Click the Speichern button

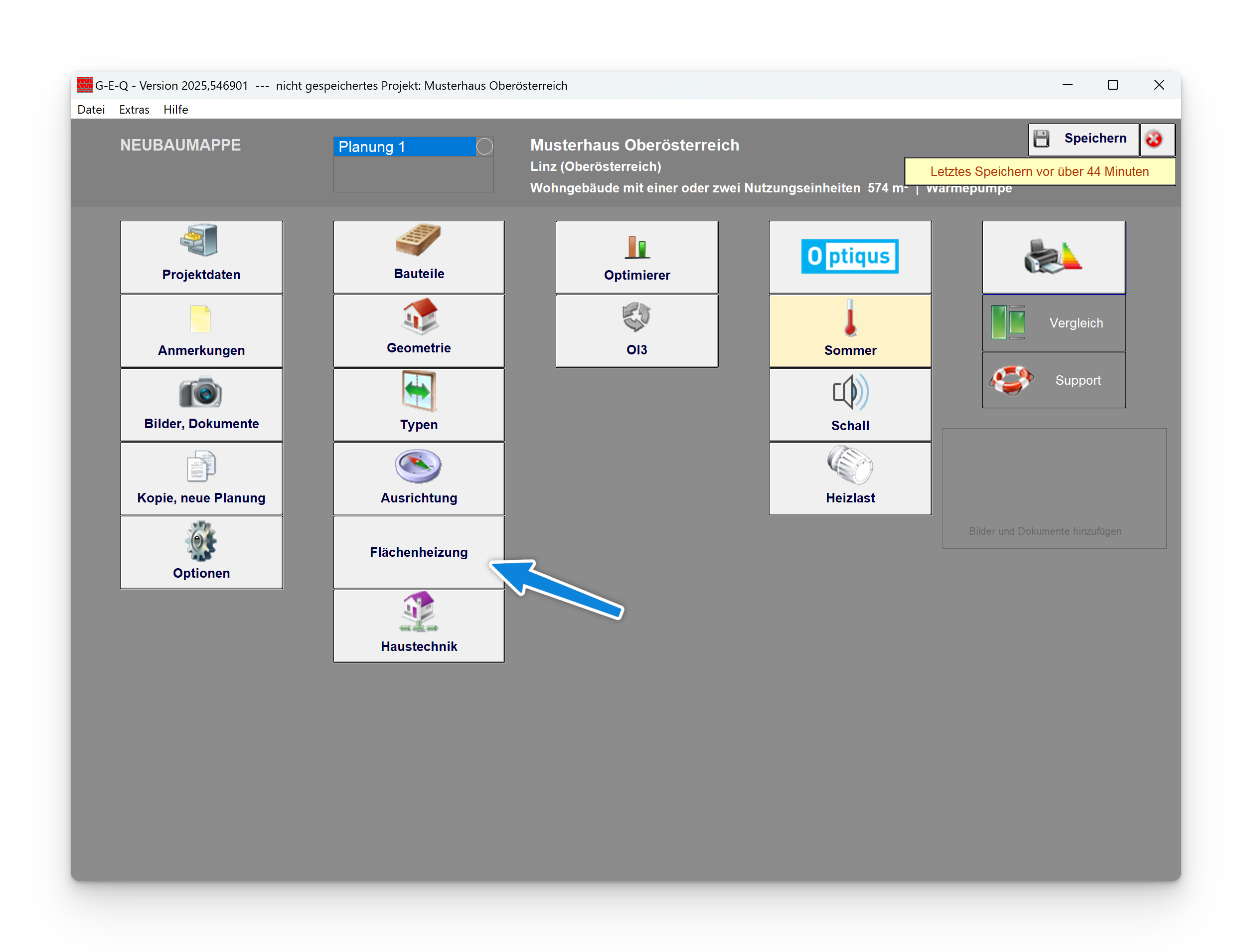click(x=1083, y=139)
